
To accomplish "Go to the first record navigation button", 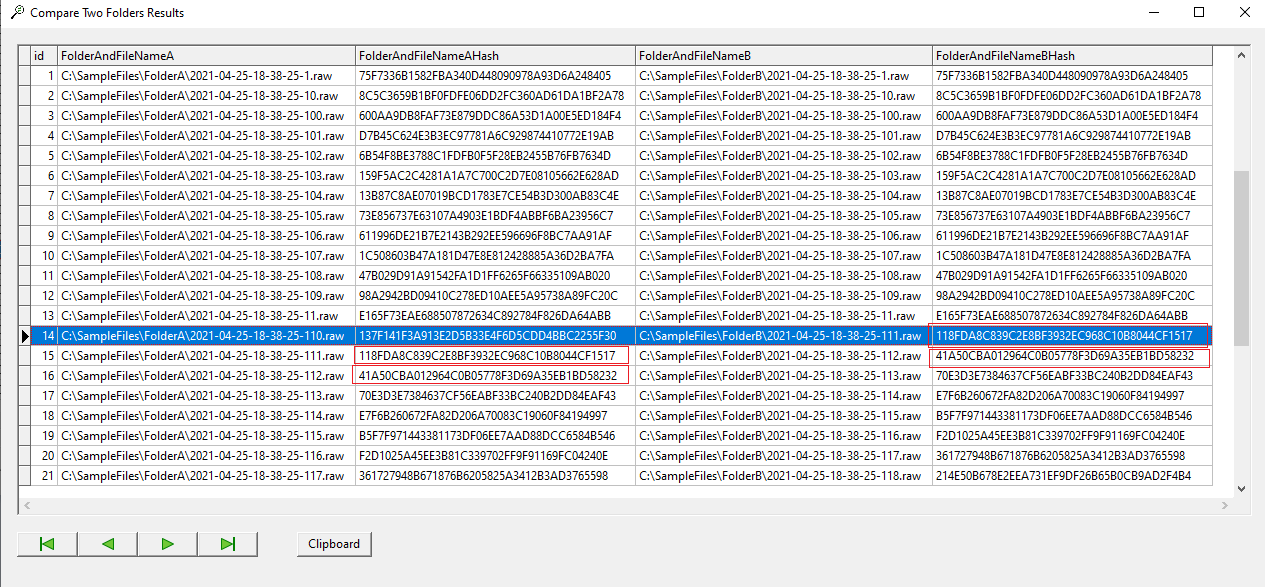I will pos(47,544).
